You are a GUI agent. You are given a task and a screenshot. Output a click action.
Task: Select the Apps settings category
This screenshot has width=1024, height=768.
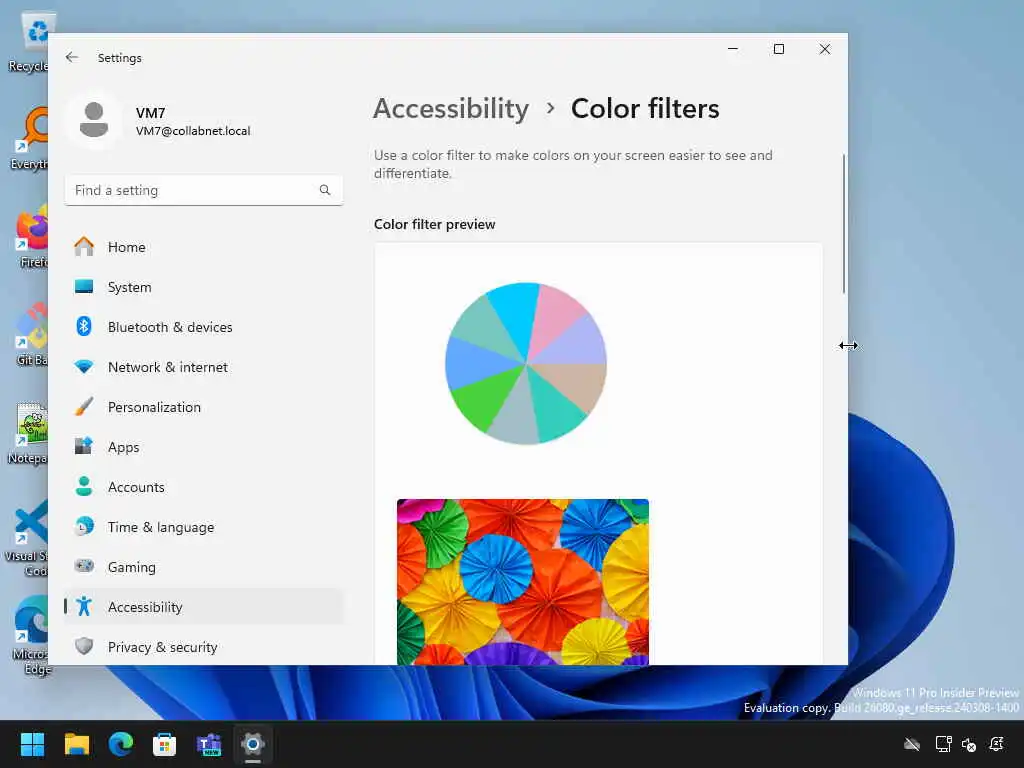click(x=204, y=447)
